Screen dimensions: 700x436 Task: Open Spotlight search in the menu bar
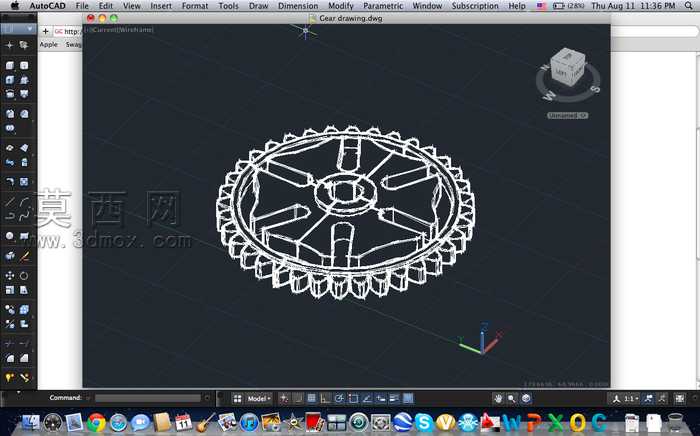click(x=689, y=6)
